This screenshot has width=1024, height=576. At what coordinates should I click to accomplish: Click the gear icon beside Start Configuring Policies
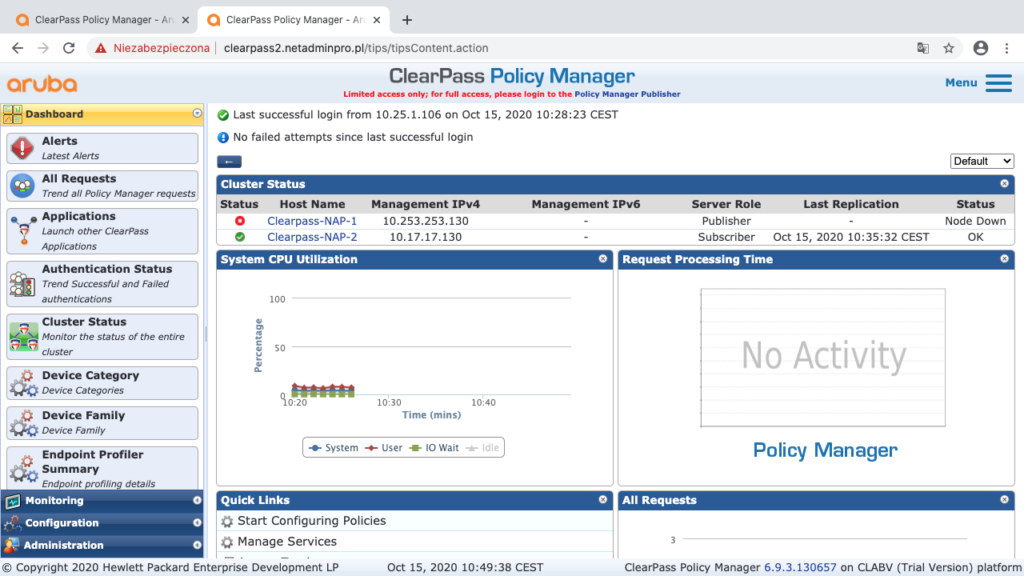coord(227,521)
